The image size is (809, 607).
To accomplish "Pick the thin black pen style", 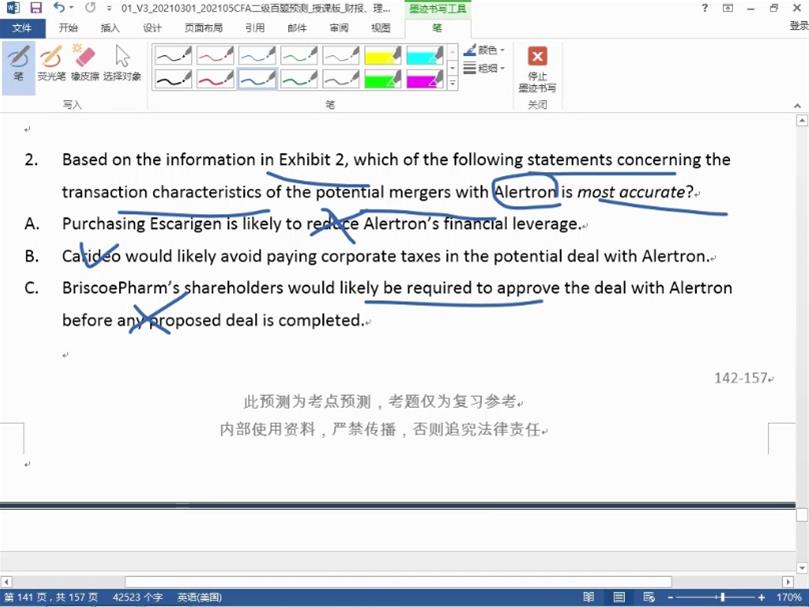I will point(173,55).
